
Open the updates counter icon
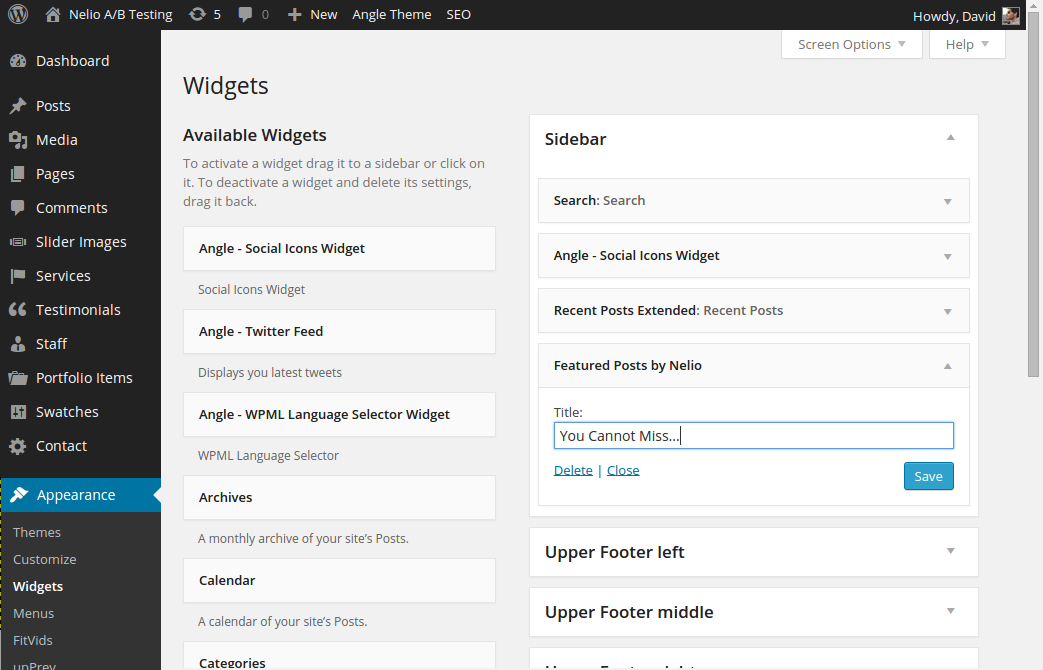click(x=197, y=15)
